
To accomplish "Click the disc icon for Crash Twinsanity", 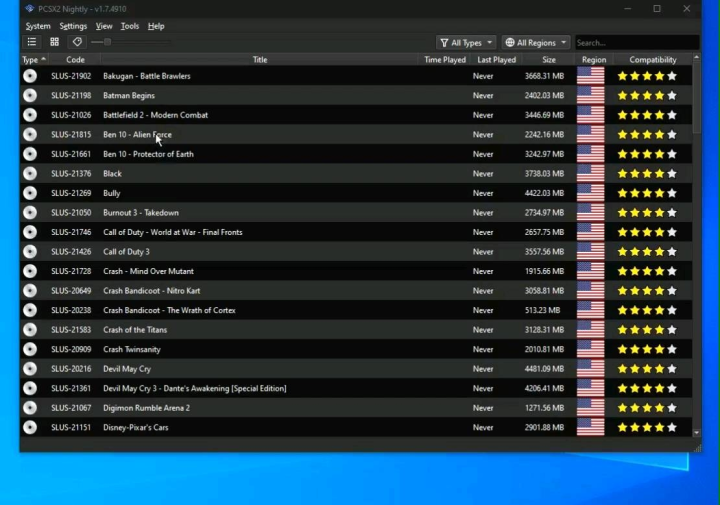I will tap(30, 350).
